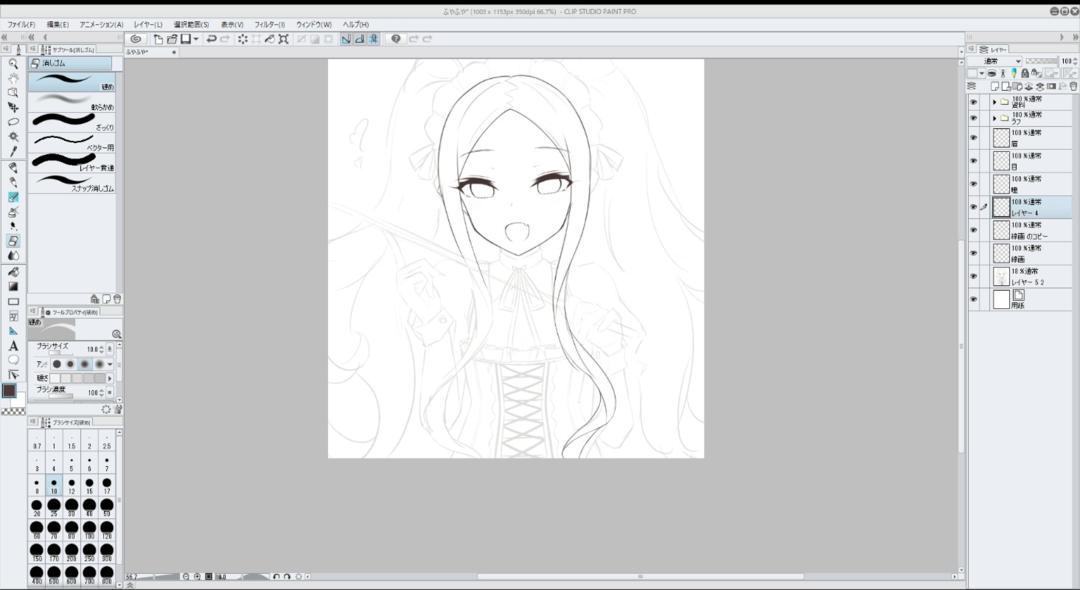Select the レイヤー貫通 eraser sub tool
The width and height of the screenshot is (1080, 590).
(x=72, y=162)
